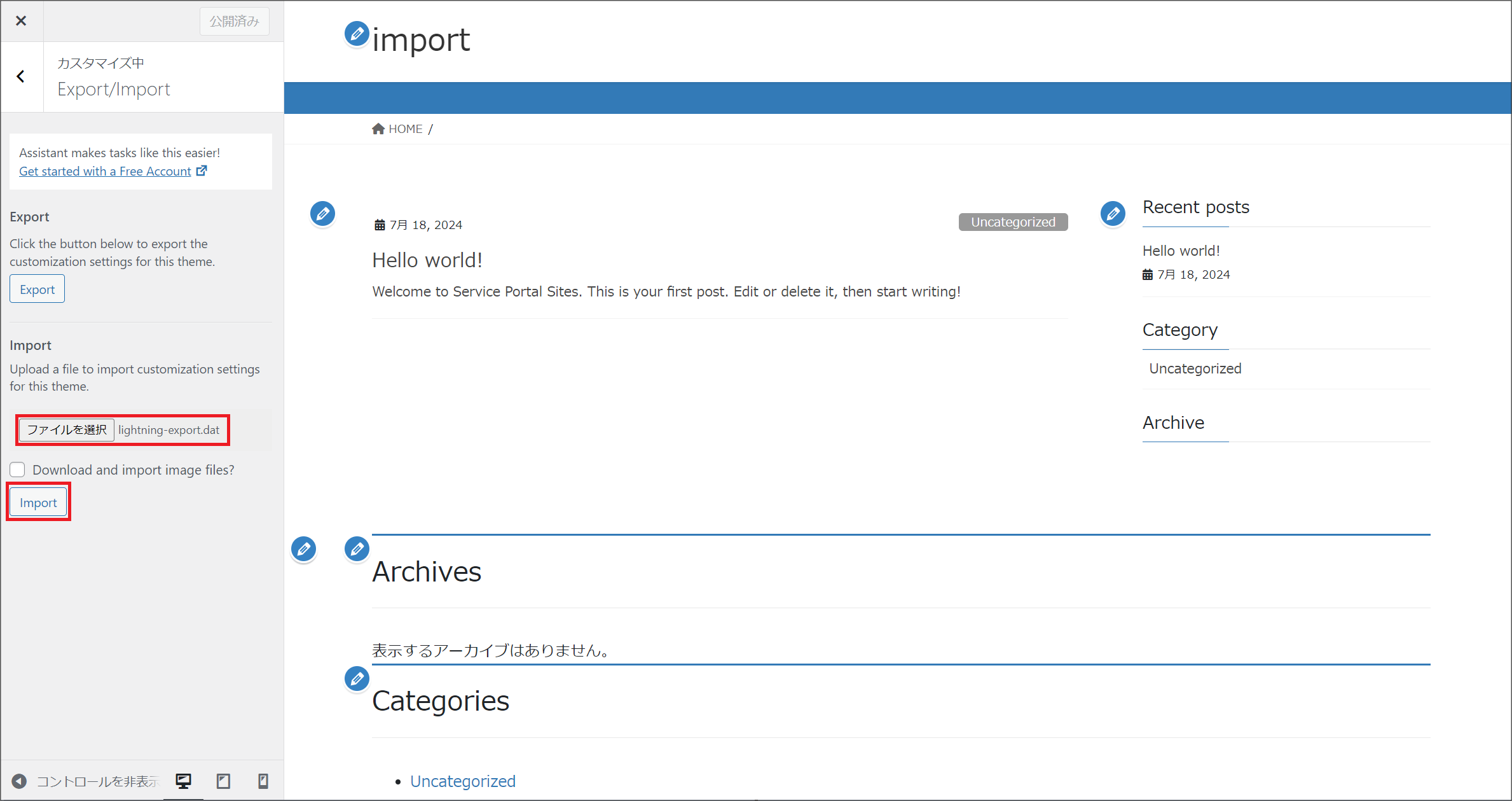Switch to mobile preview device icon
This screenshot has width=1512, height=801.
(263, 781)
